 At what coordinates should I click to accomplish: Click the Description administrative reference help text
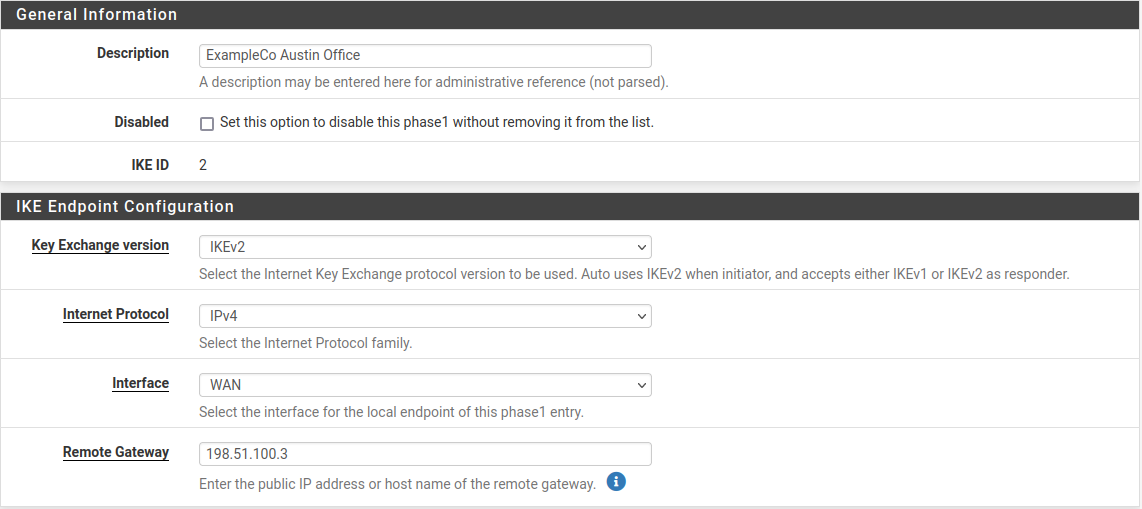click(433, 82)
